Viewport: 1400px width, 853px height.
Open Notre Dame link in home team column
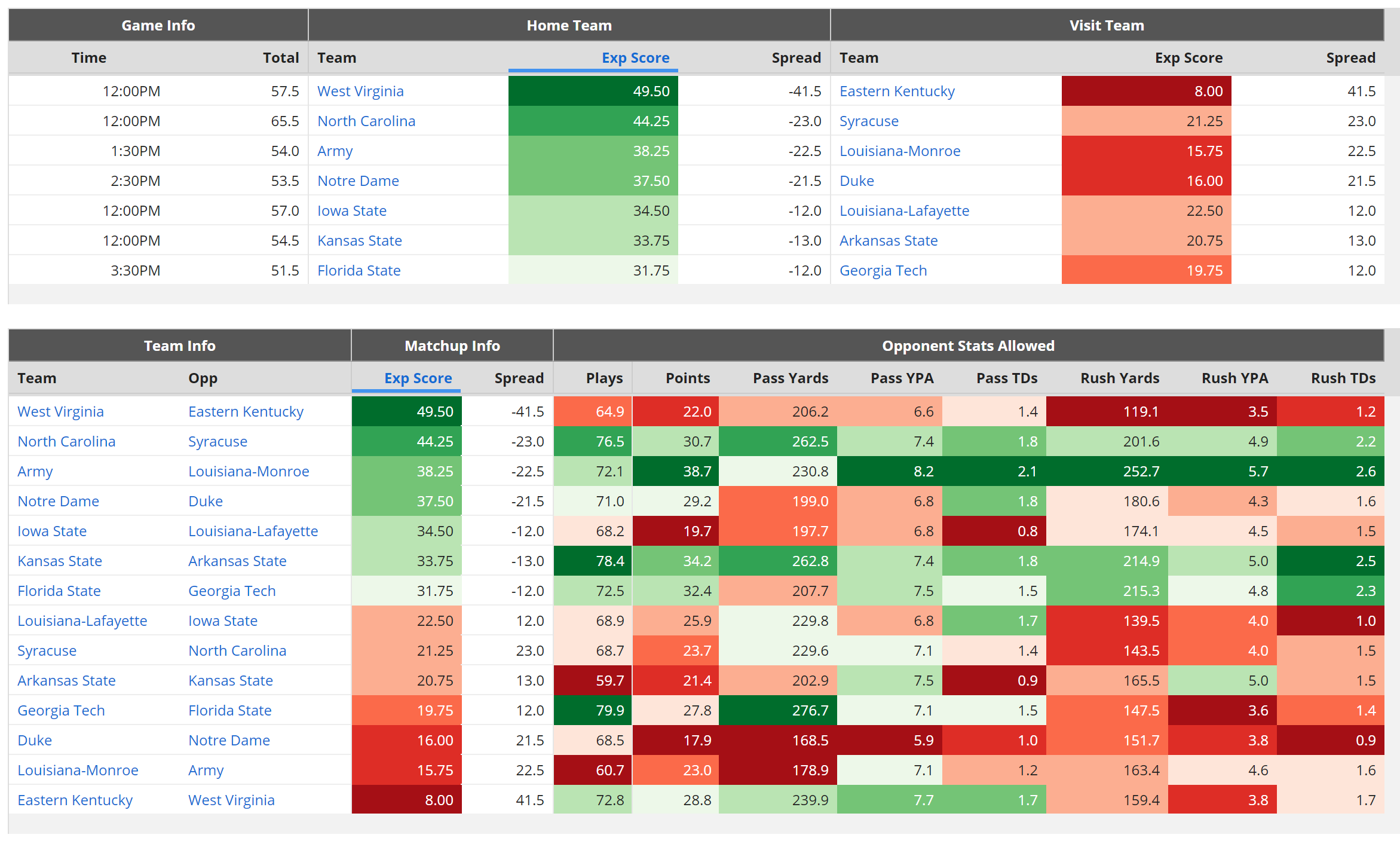click(358, 181)
